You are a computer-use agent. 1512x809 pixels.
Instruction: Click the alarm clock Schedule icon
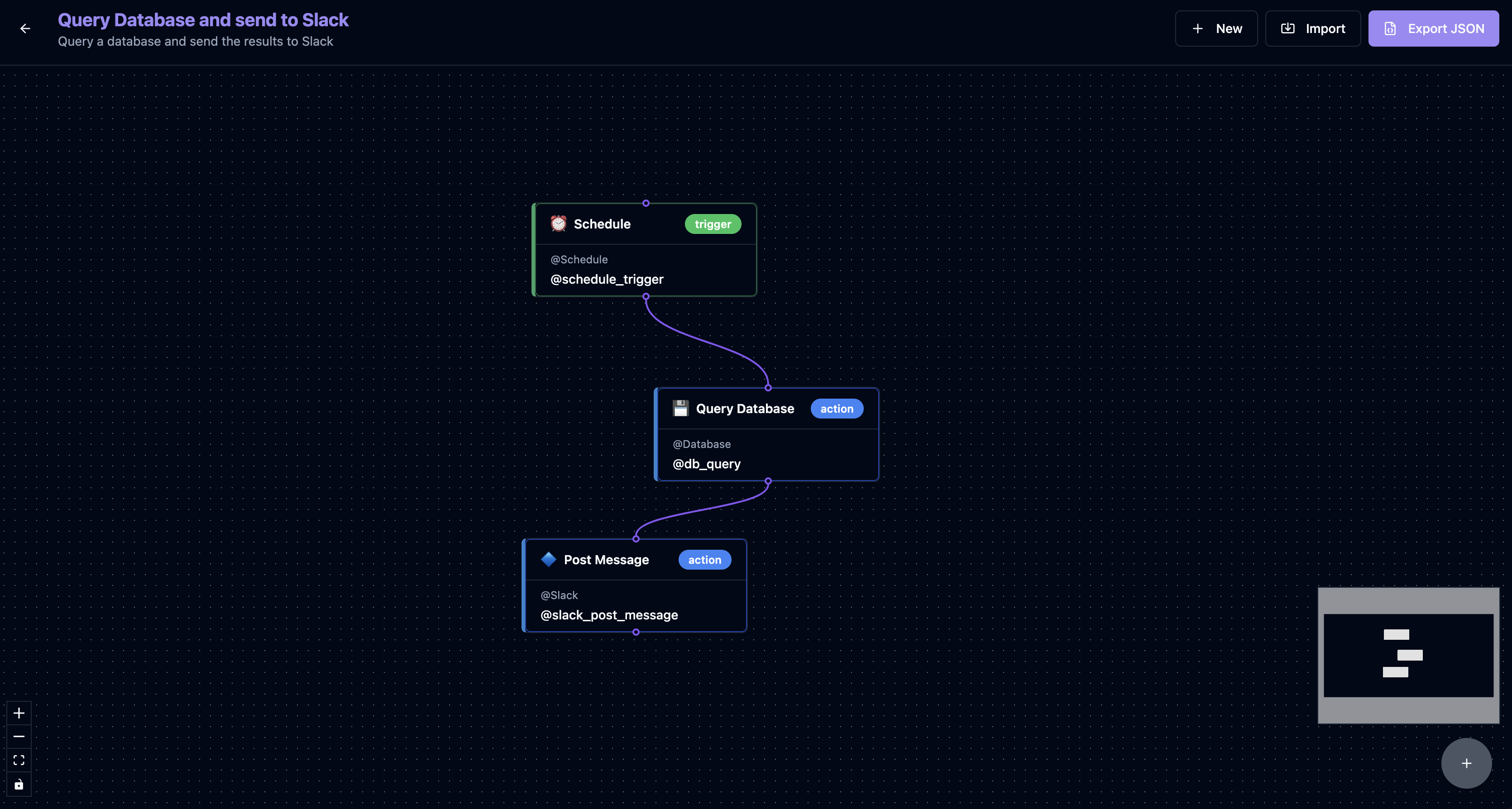point(558,224)
